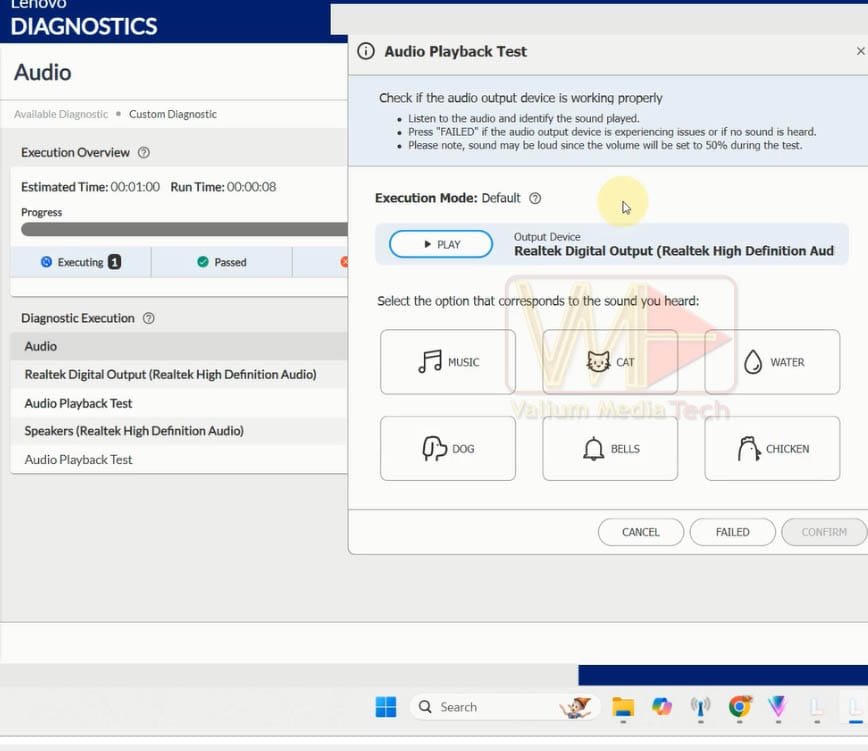Open the Windows Start menu
The width and height of the screenshot is (868, 751).
pyautogui.click(x=386, y=707)
